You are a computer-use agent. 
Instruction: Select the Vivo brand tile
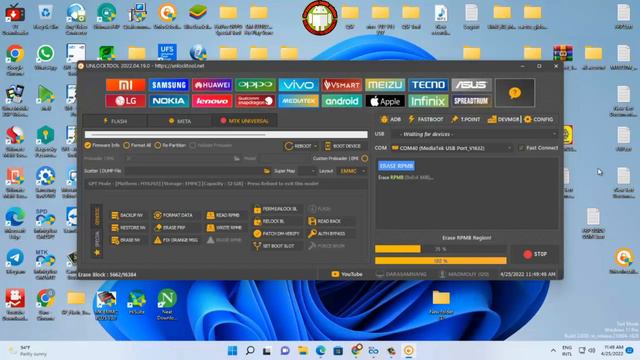click(298, 85)
